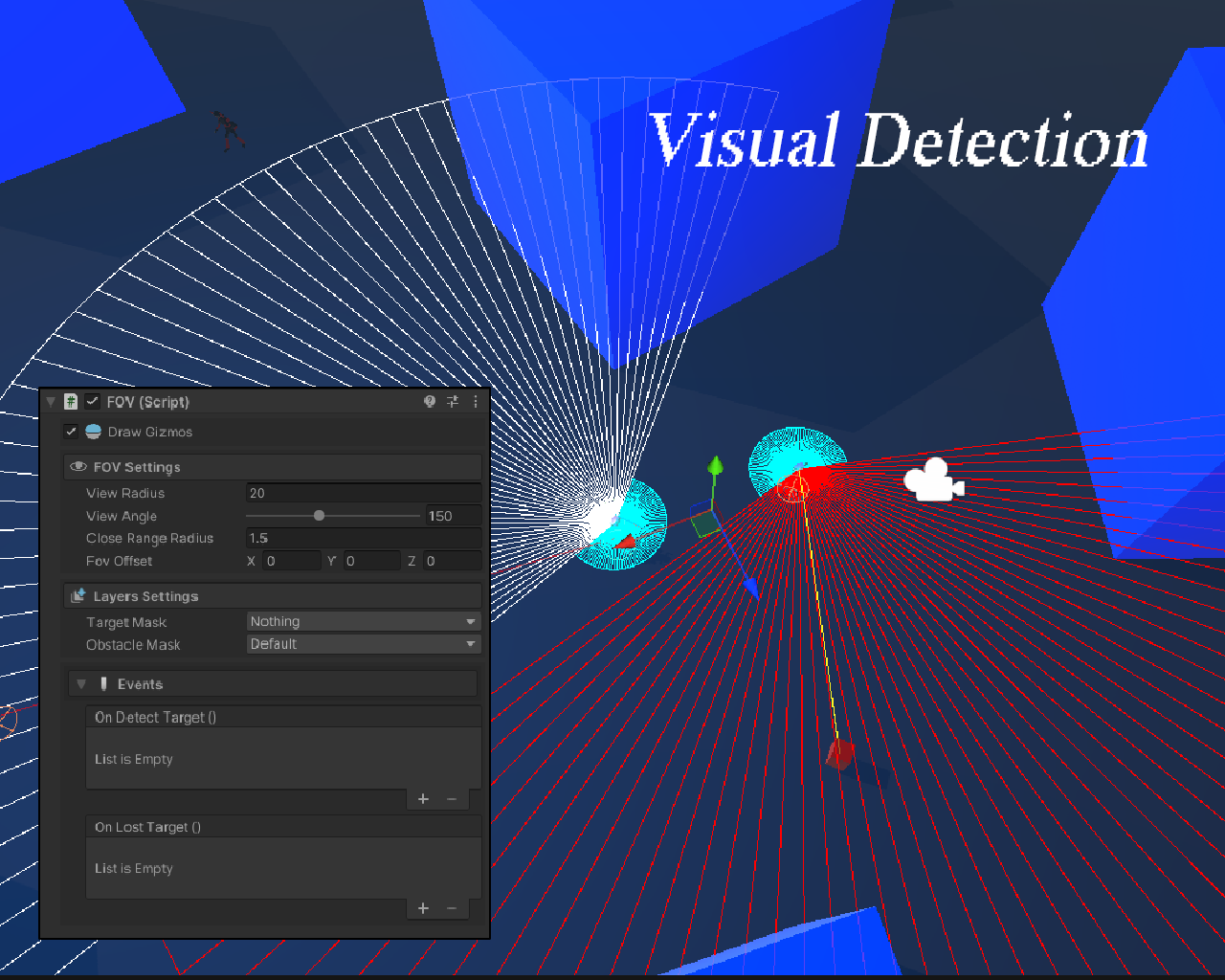Screen dimensions: 1225x980
Task: Click the View Angle label
Action: click(122, 516)
